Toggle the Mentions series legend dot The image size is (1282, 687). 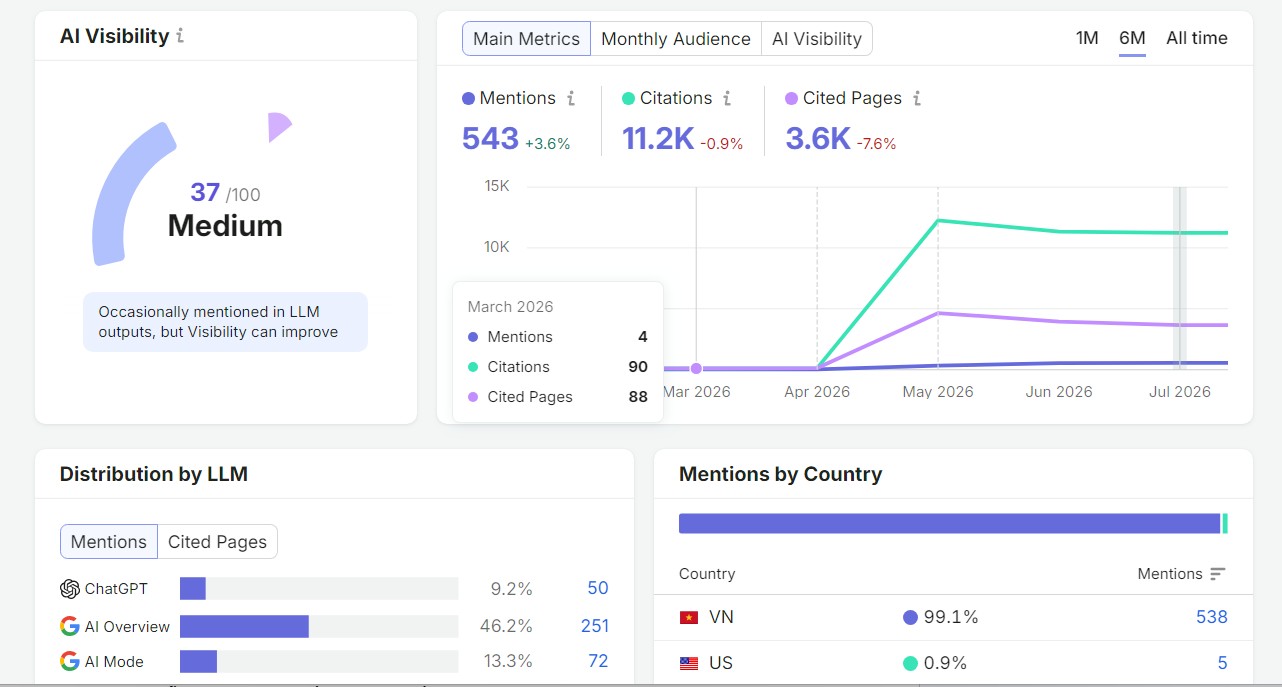click(468, 99)
